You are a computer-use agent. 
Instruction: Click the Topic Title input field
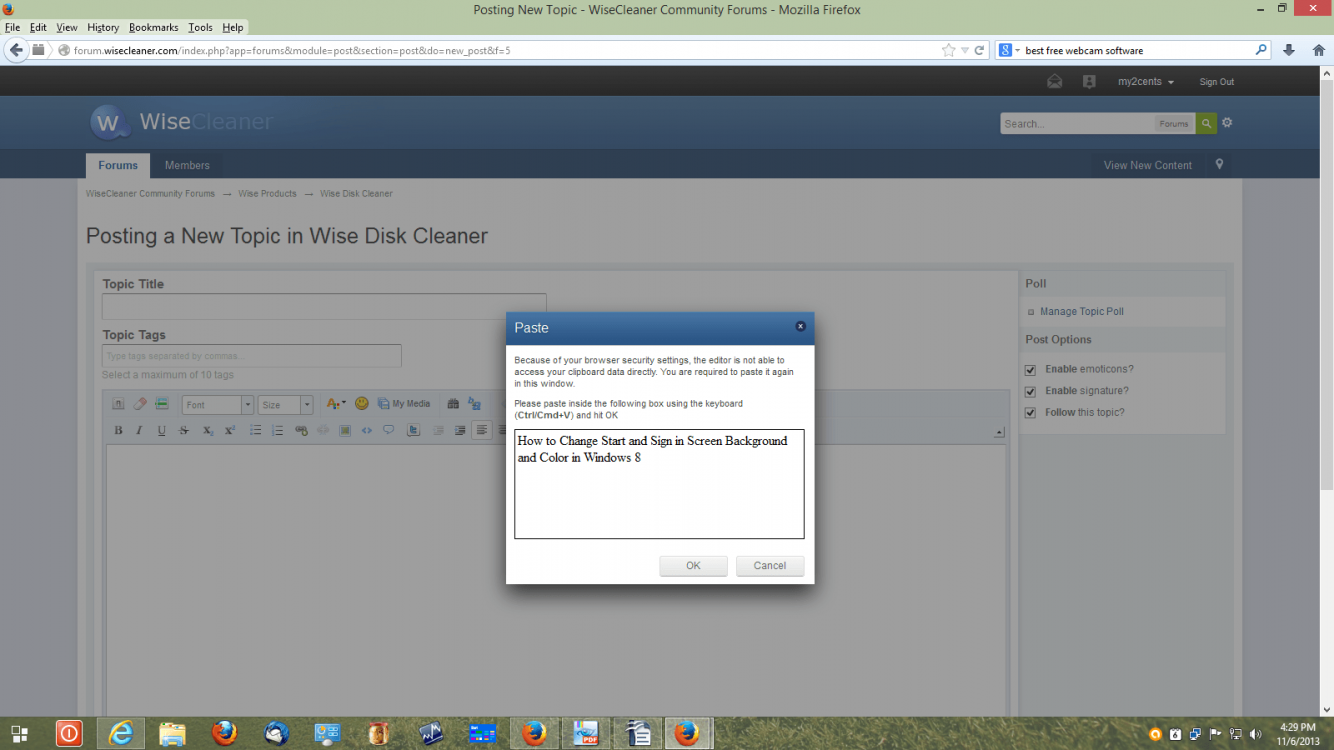click(x=324, y=306)
